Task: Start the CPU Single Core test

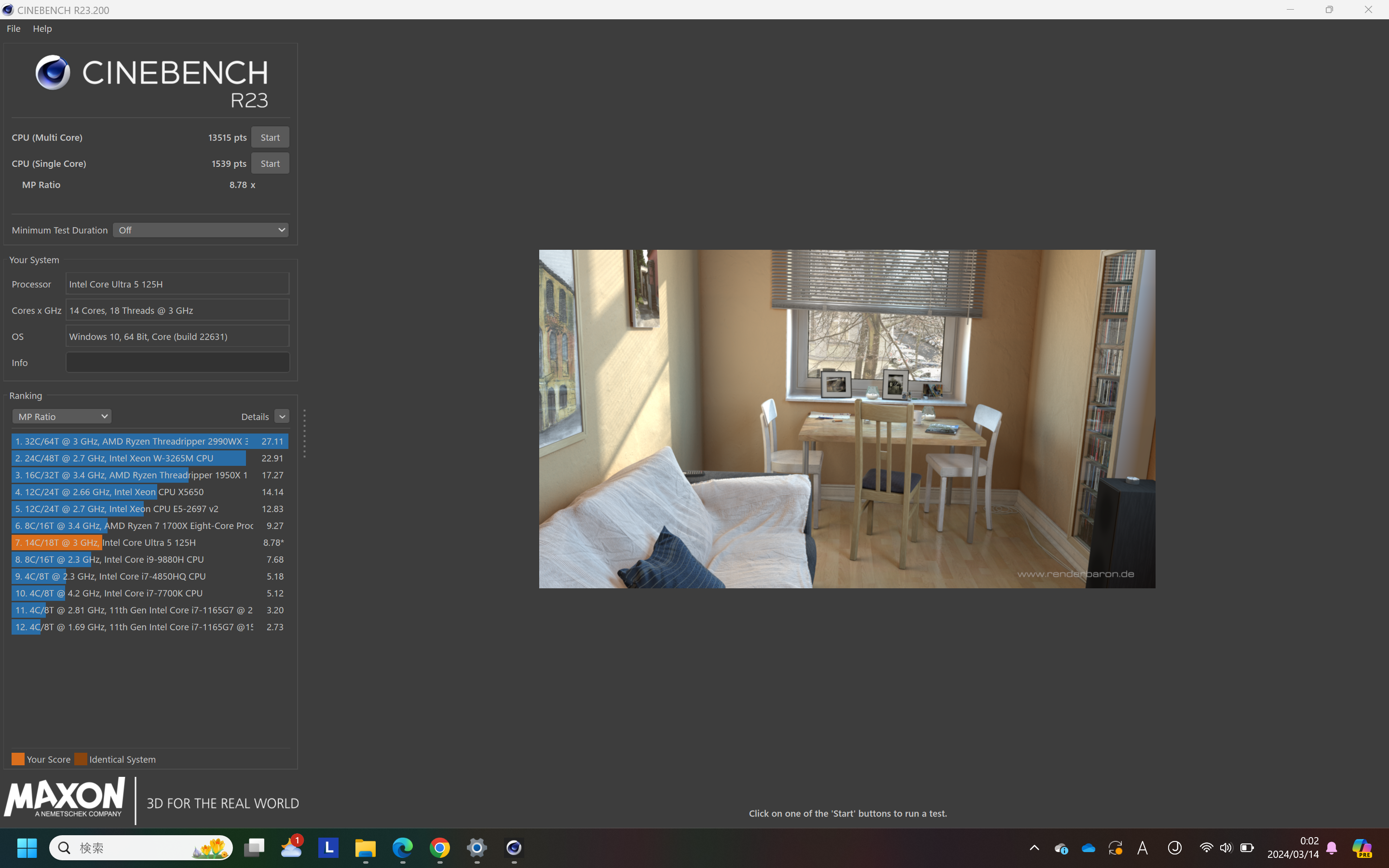Action: (x=270, y=163)
